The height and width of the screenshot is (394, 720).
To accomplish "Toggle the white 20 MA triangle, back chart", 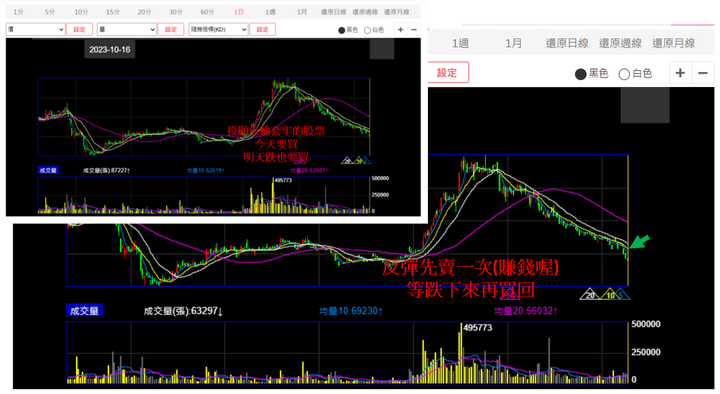I will pyautogui.click(x=590, y=294).
